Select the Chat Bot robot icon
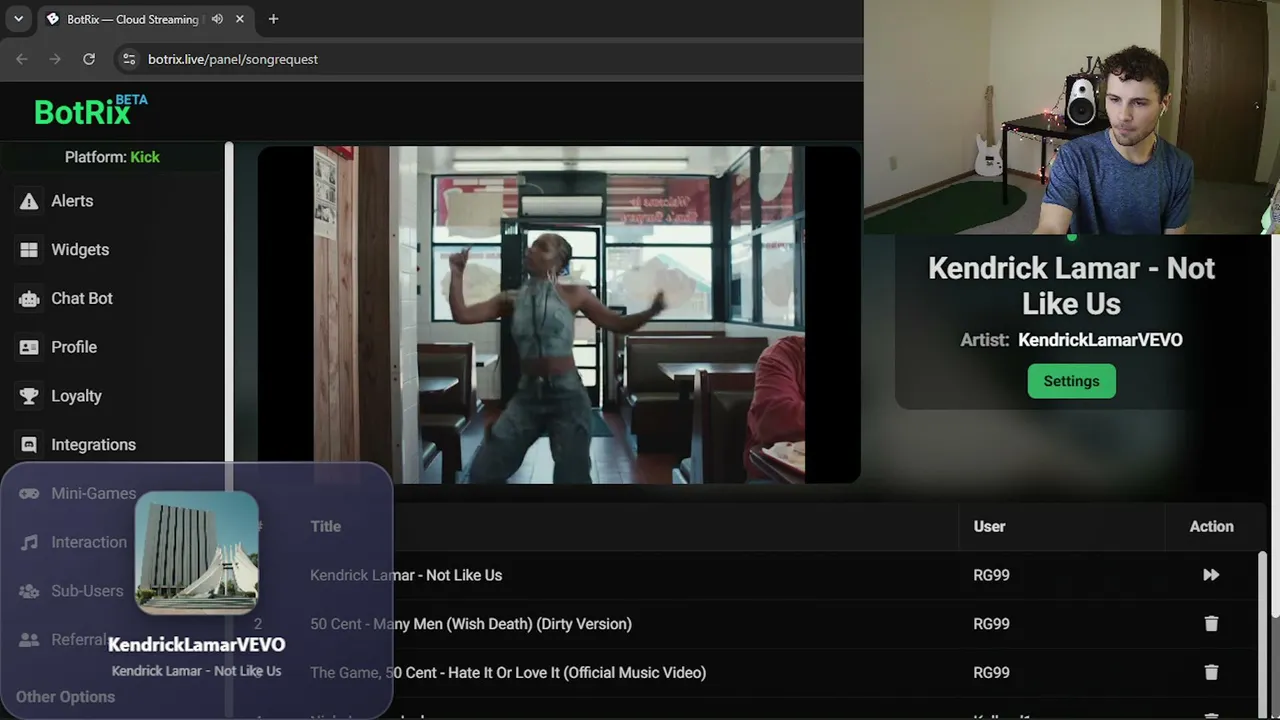The height and width of the screenshot is (720, 1280). 29,298
